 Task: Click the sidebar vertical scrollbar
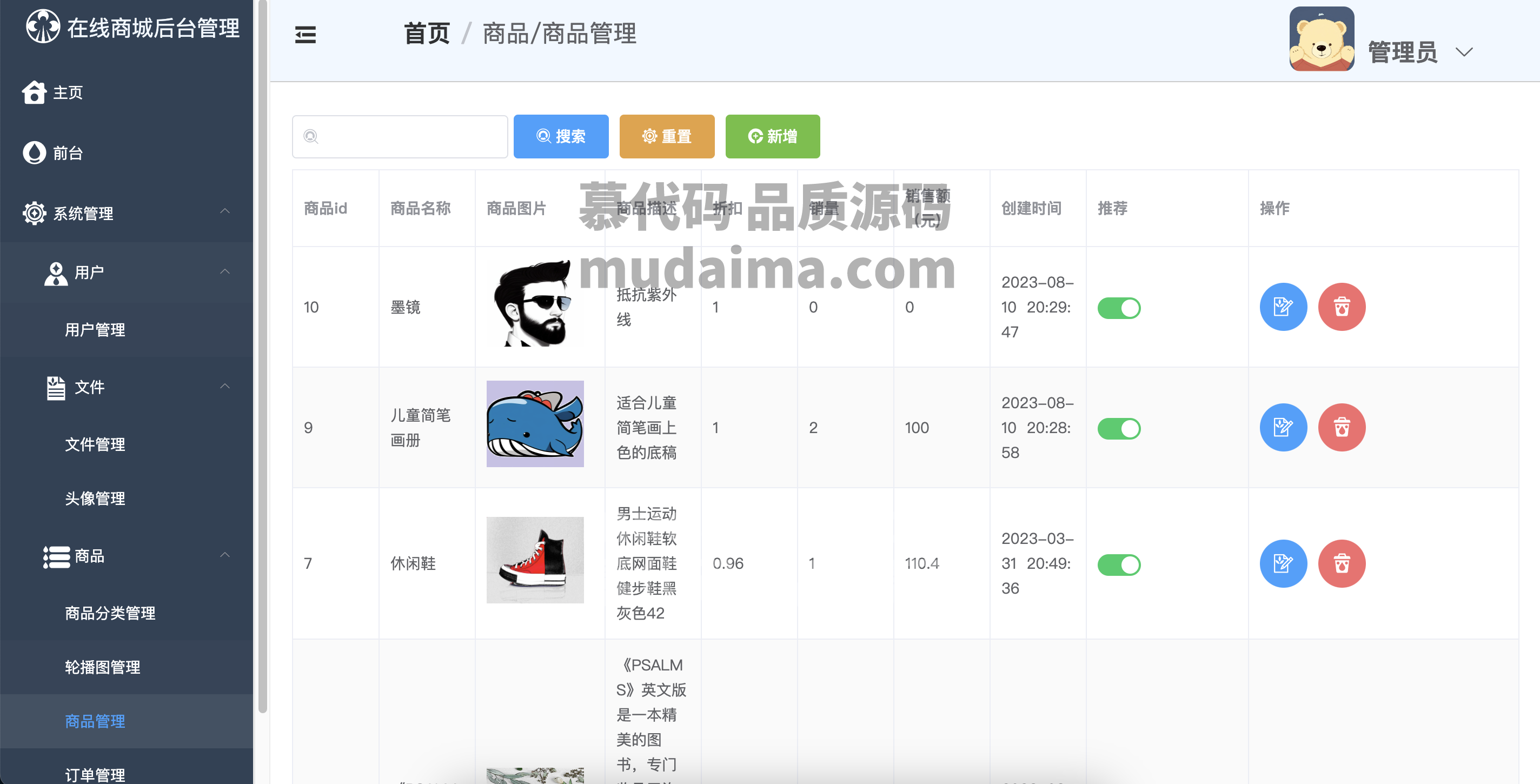pyautogui.click(x=262, y=356)
